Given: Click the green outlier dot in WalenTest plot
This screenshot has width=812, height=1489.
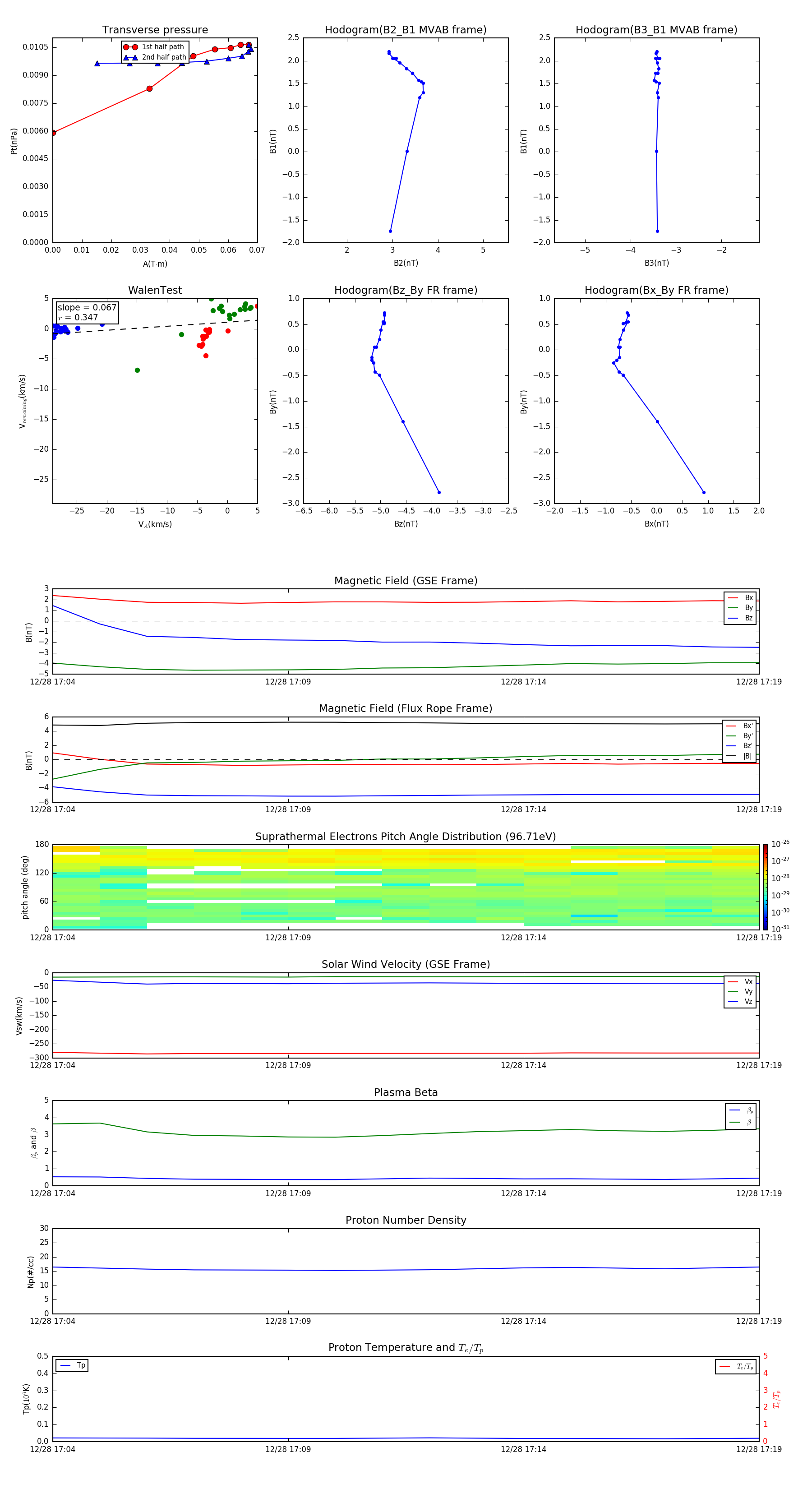Looking at the screenshot, I should click(x=137, y=370).
